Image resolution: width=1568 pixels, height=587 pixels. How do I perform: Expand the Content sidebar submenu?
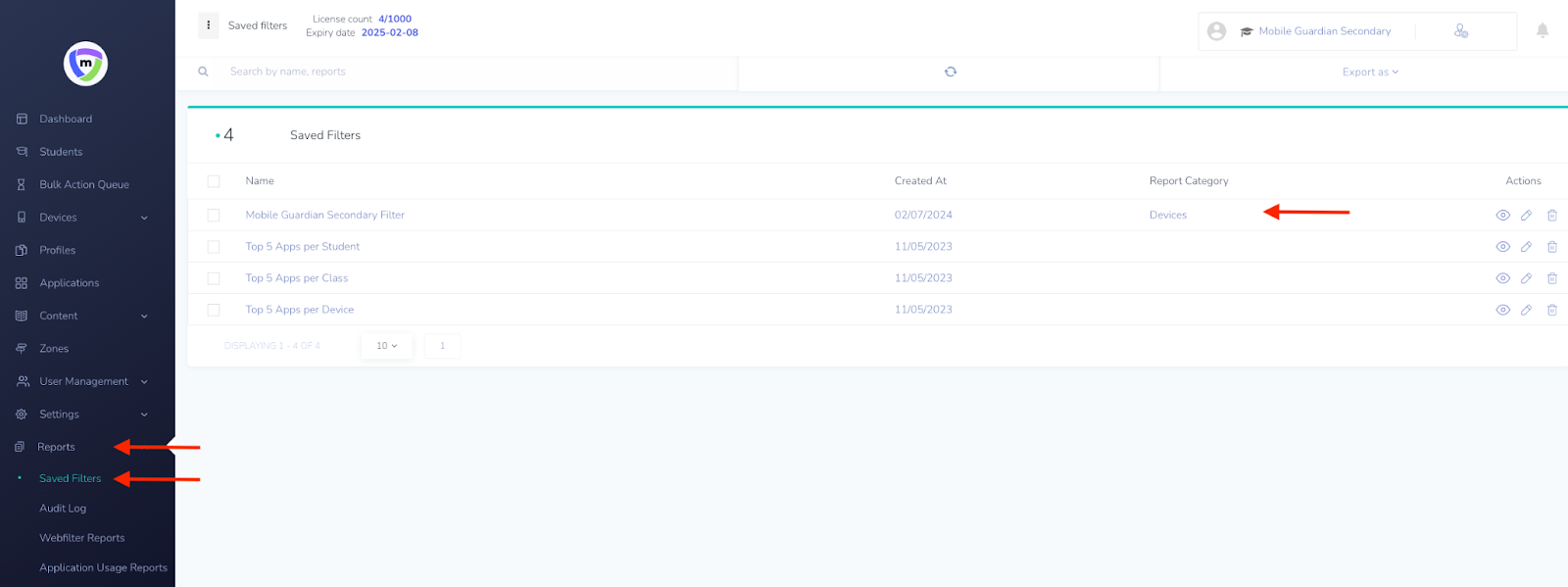coord(144,317)
